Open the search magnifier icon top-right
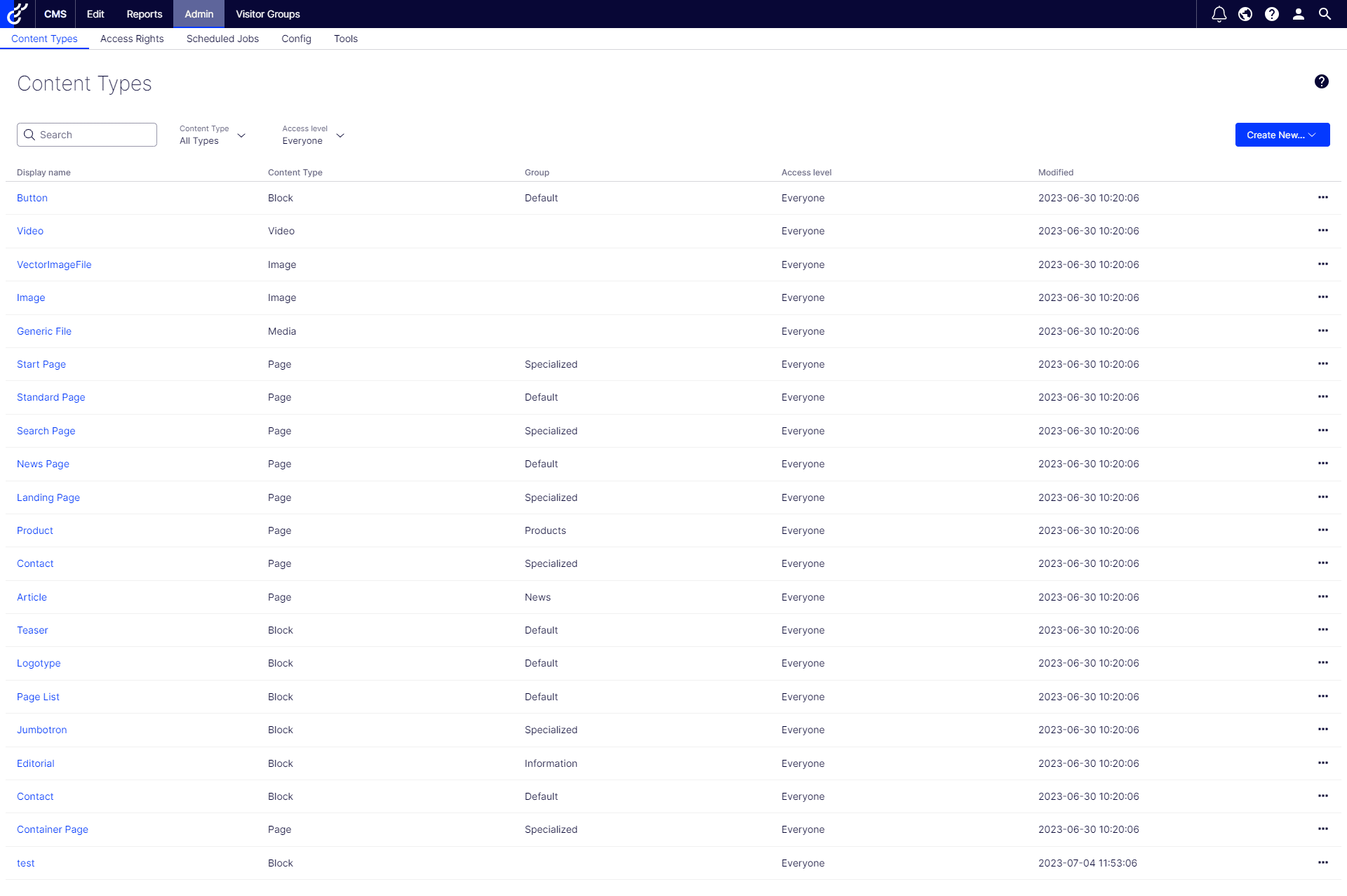 point(1326,14)
